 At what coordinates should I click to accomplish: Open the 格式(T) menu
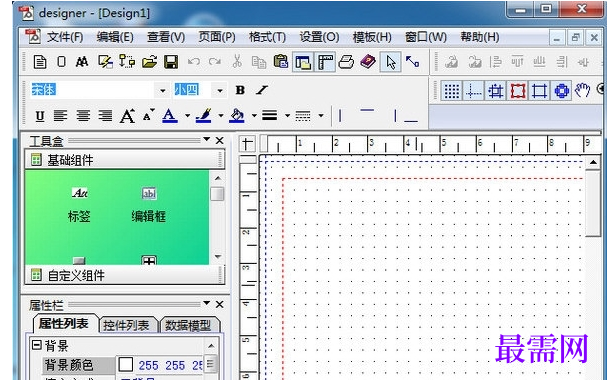click(x=267, y=37)
